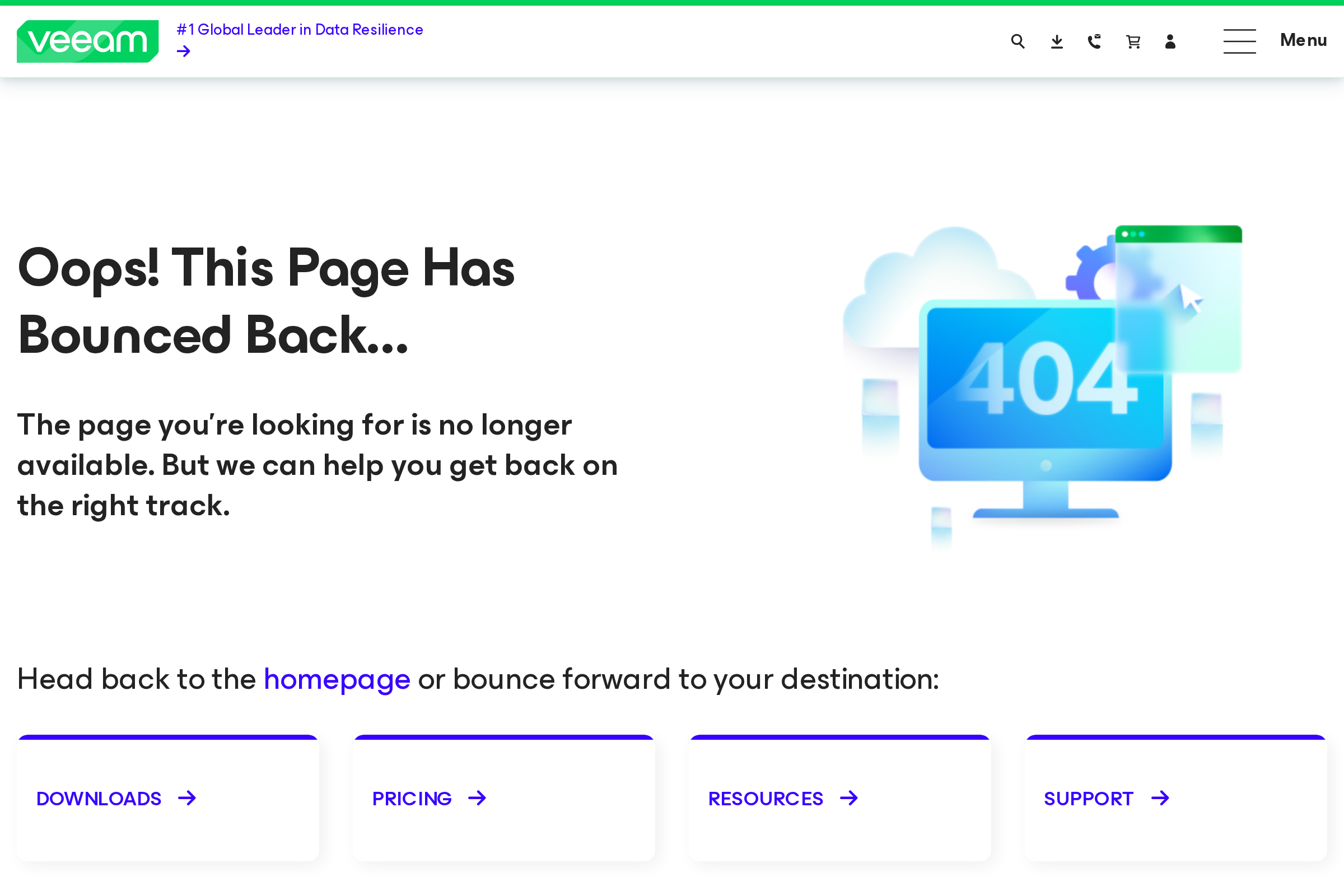Select the phone contact icon

(1094, 41)
